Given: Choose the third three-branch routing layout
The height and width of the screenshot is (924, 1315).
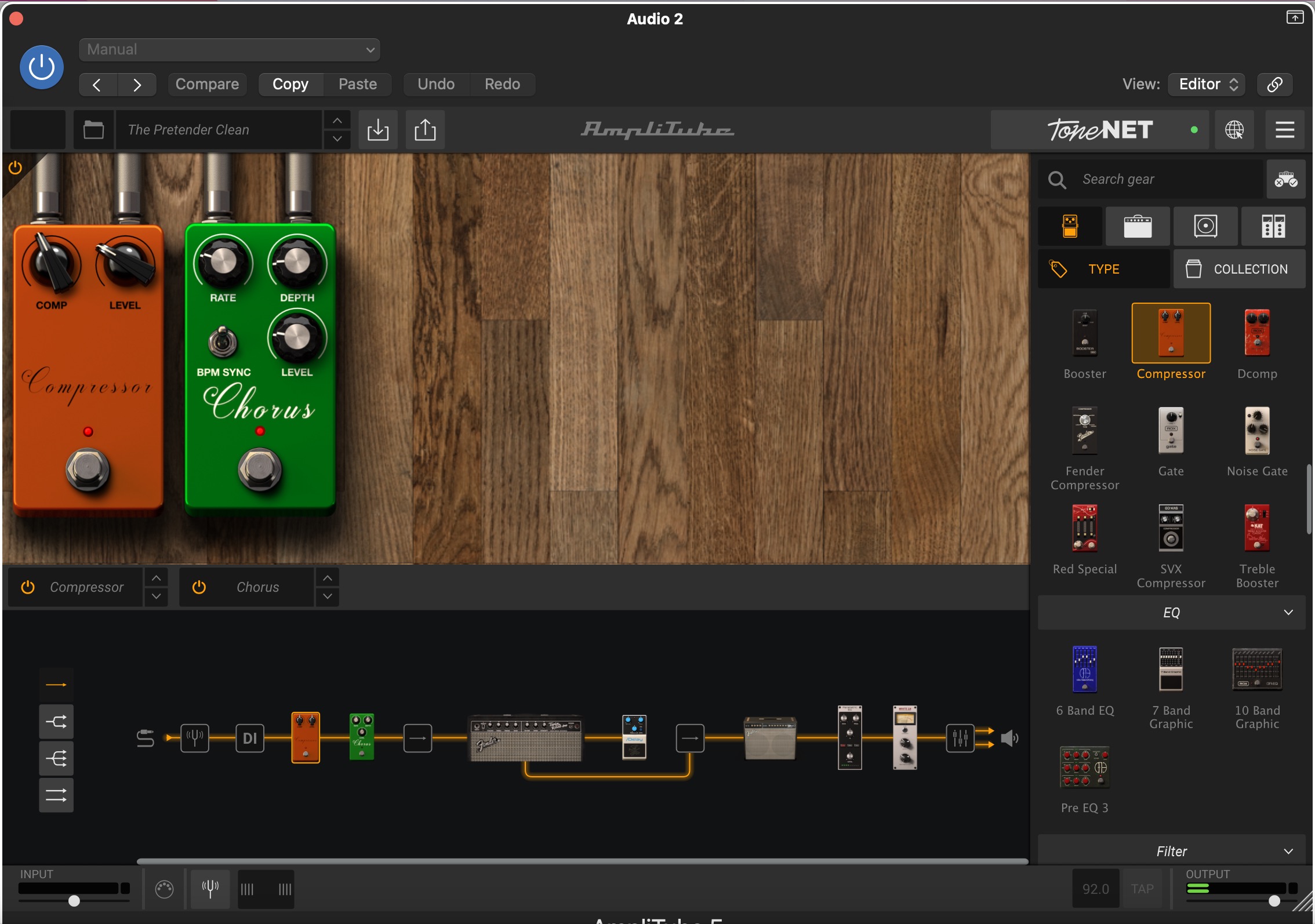Looking at the screenshot, I should pyautogui.click(x=56, y=758).
